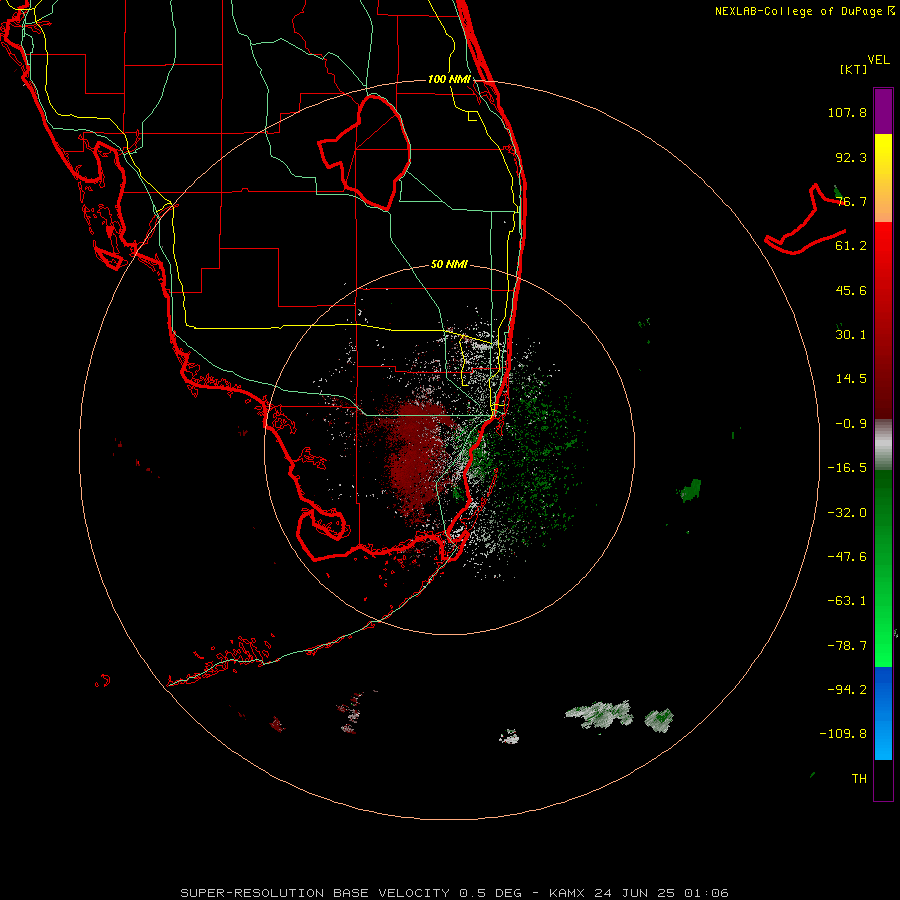
Task: Click the NEXLAB-College of DuPage text
Action: point(798,11)
